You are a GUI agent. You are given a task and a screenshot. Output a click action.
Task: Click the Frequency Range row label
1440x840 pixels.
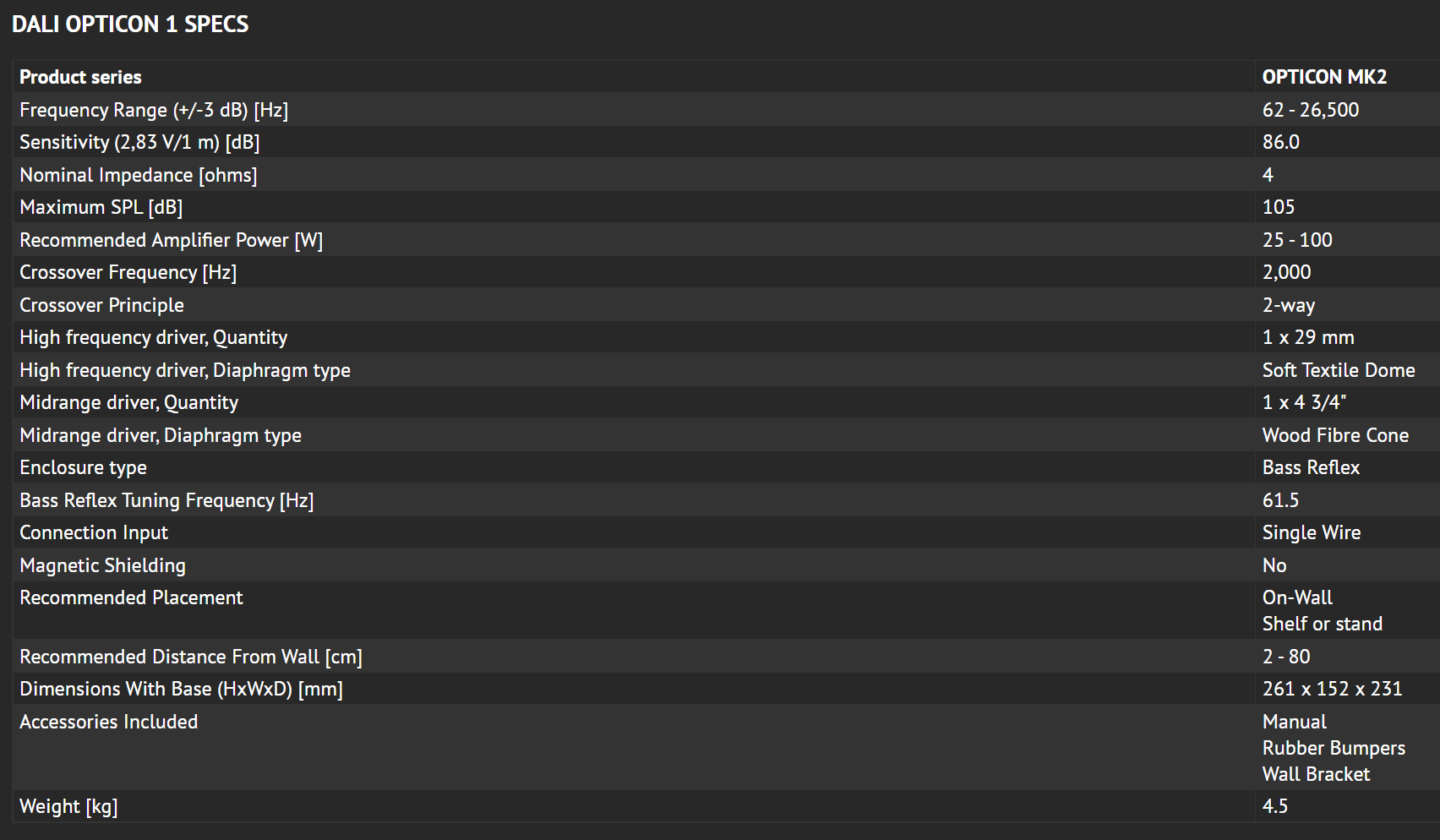tap(154, 110)
